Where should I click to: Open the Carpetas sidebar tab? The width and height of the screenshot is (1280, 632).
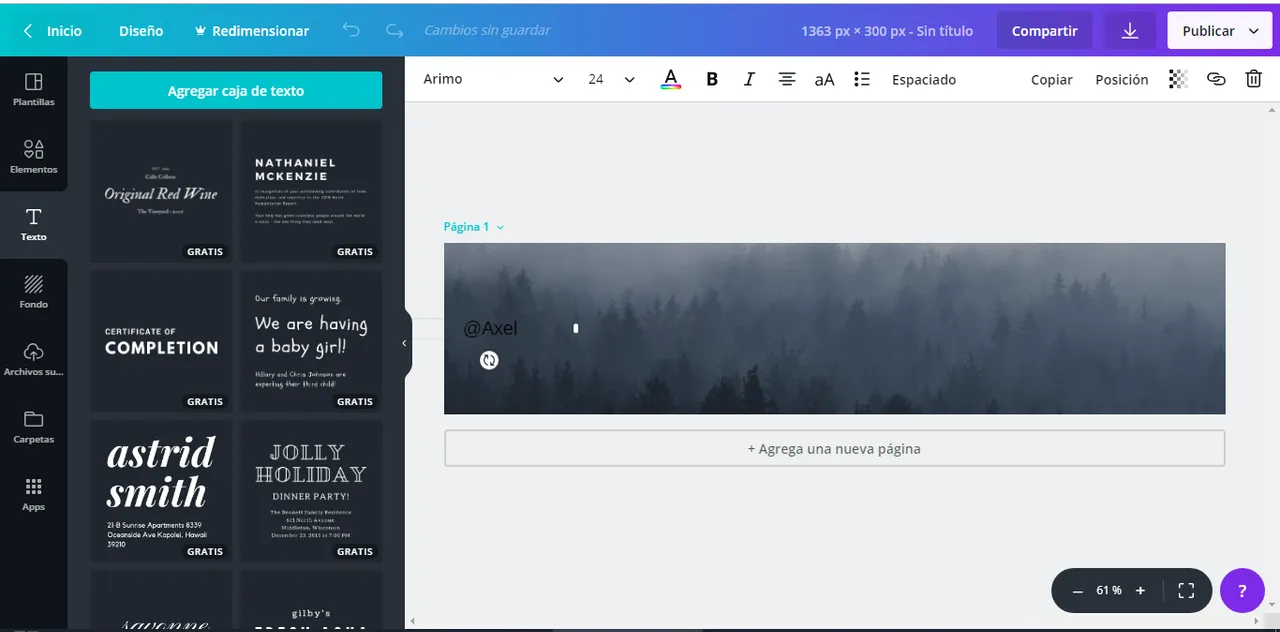click(33, 426)
